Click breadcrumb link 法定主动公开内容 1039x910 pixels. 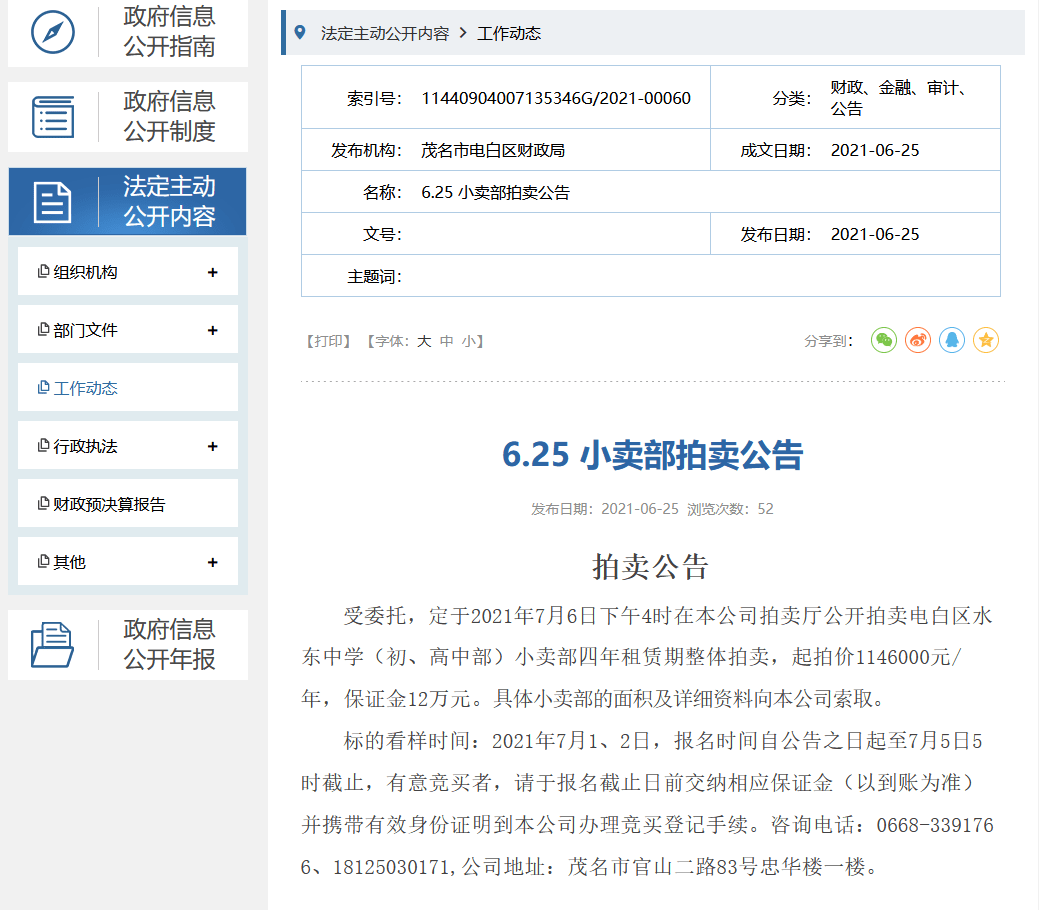tap(385, 33)
